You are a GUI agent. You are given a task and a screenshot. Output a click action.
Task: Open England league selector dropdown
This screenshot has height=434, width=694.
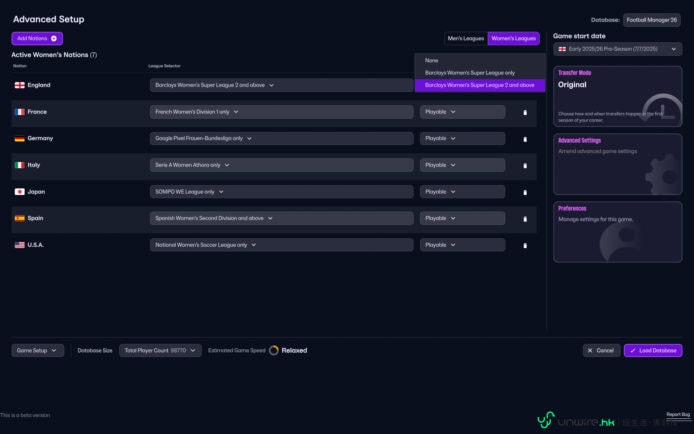281,85
